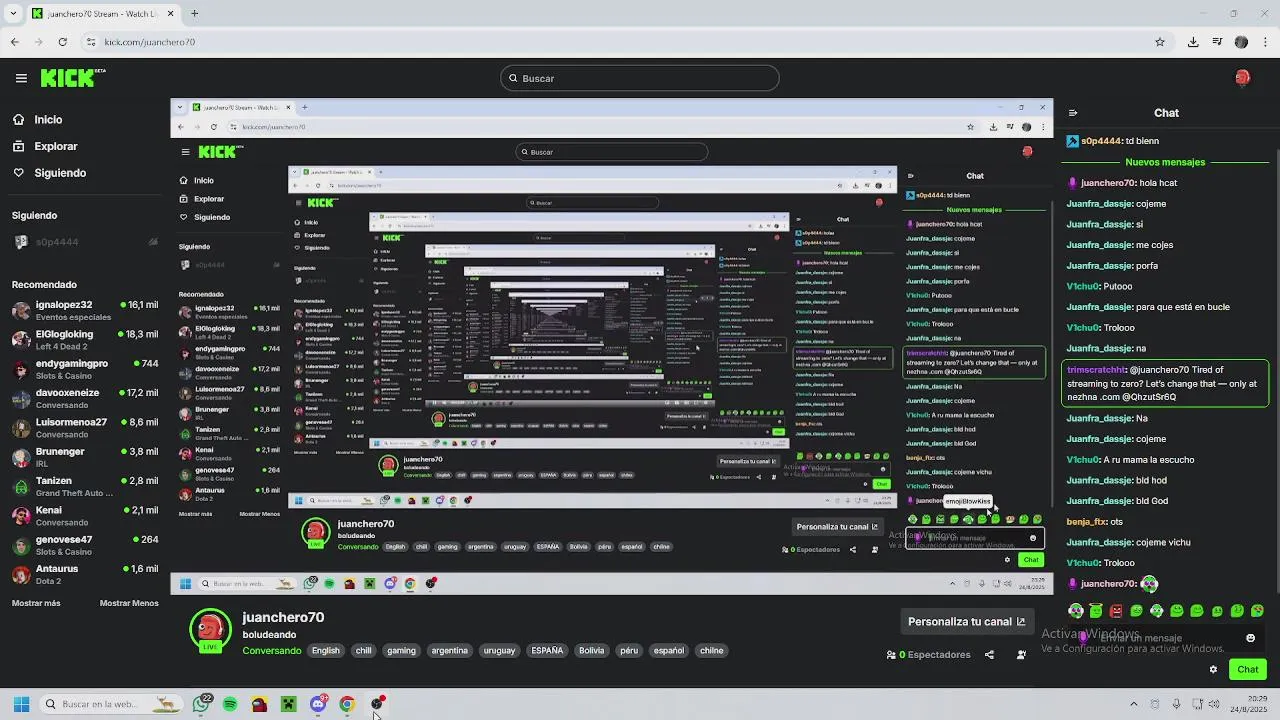The height and width of the screenshot is (720, 1280).
Task: Reload the page with the outer browser's refresh icon
Action: [62, 42]
